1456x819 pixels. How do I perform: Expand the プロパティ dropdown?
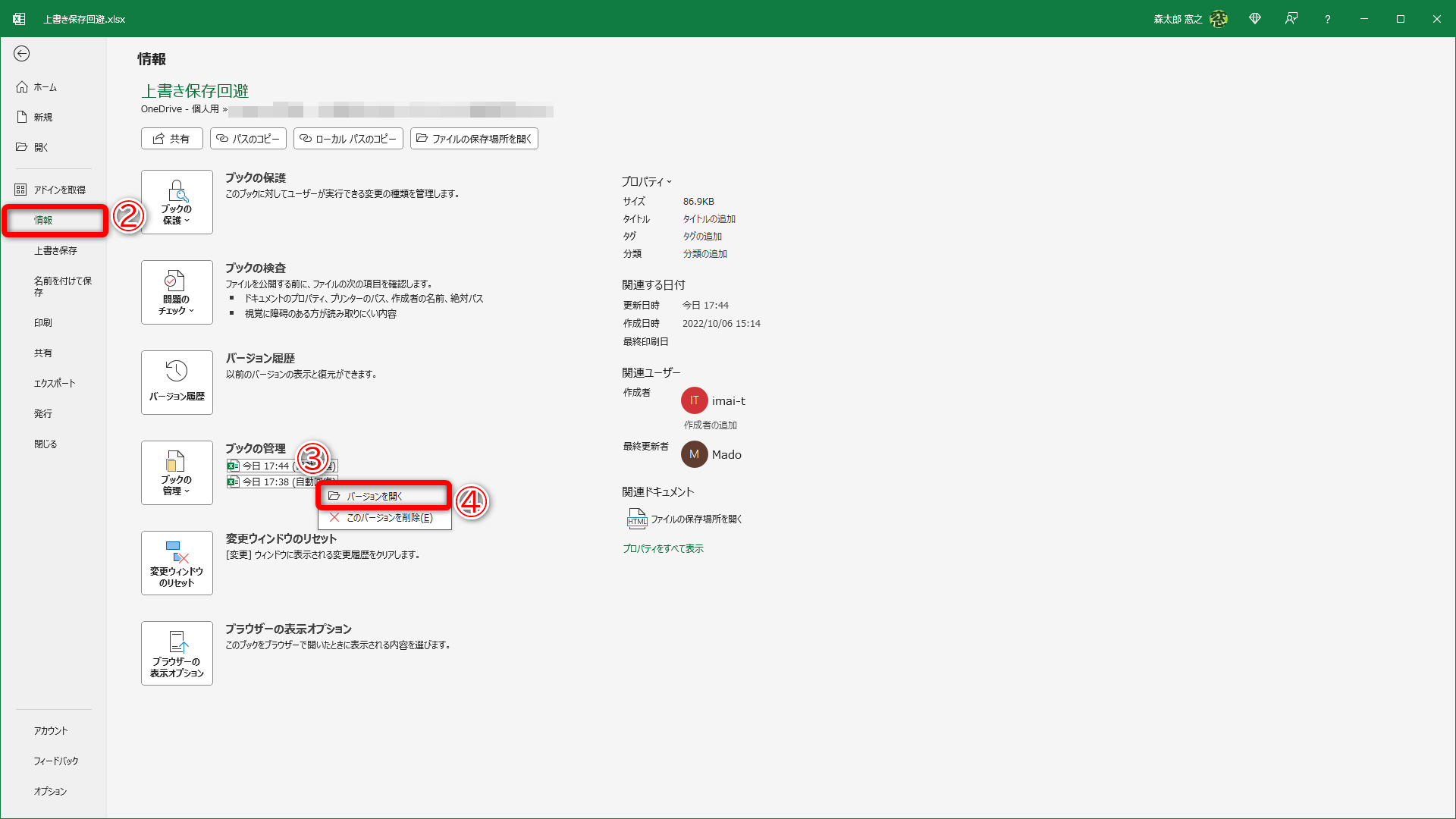tap(670, 181)
